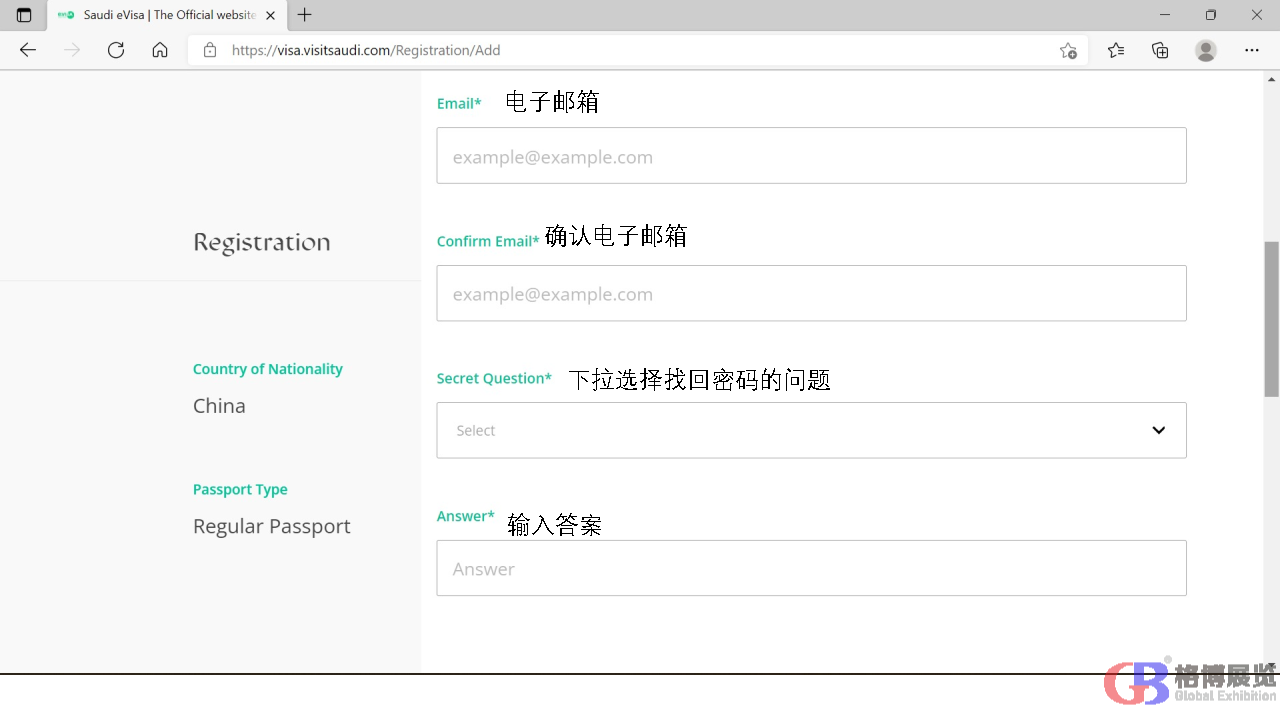Open the Favorites list icon
The height and width of the screenshot is (720, 1280).
[x=1116, y=50]
